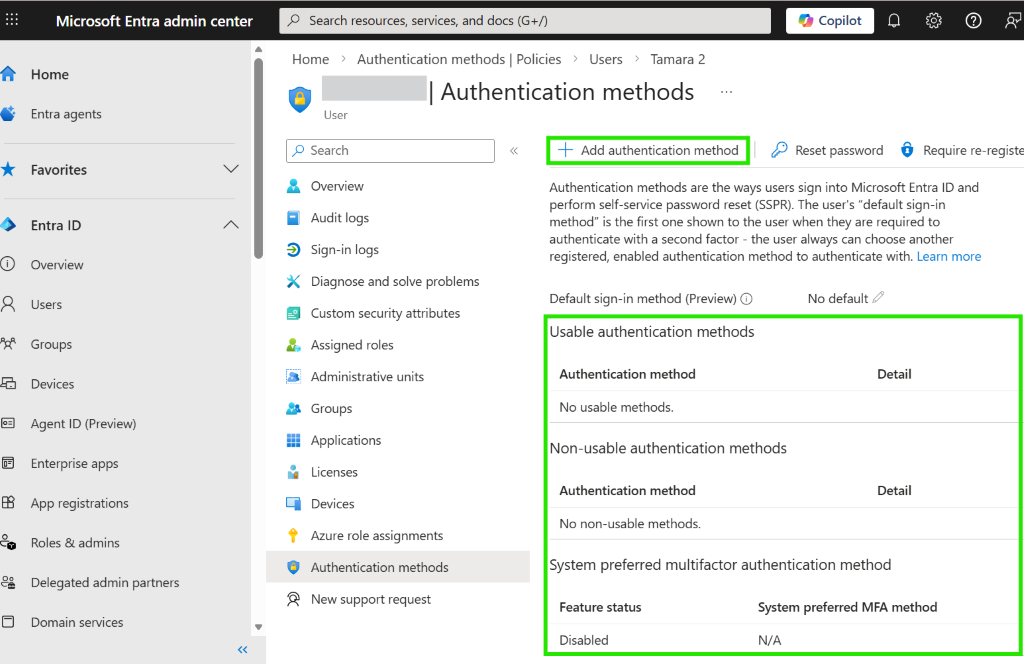1024x664 pixels.
Task: Open notifications bell icon
Action: click(894, 21)
